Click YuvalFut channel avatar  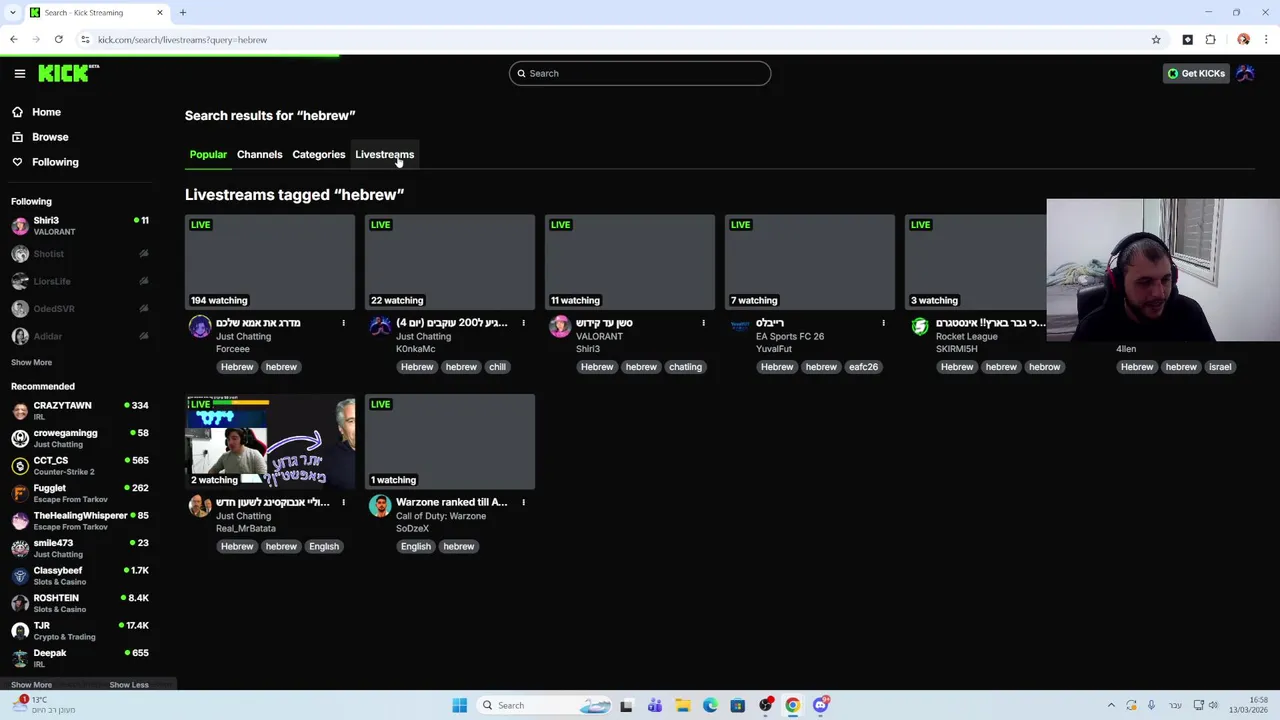[740, 326]
